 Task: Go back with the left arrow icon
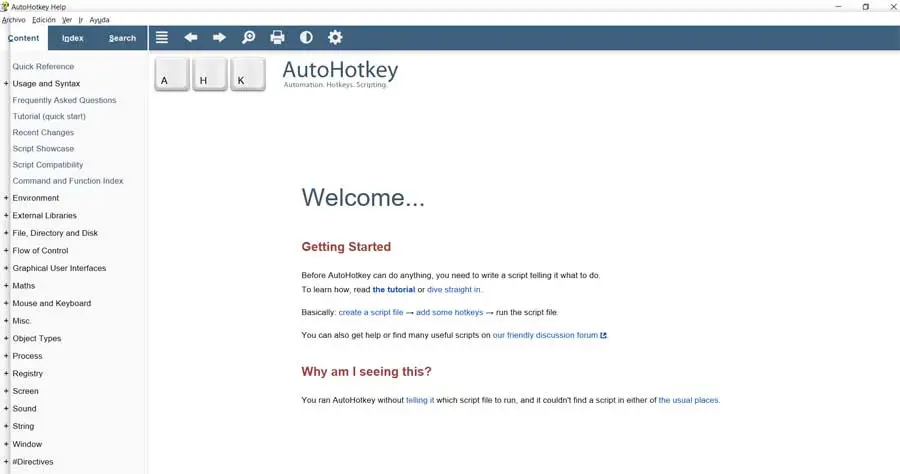click(x=191, y=37)
